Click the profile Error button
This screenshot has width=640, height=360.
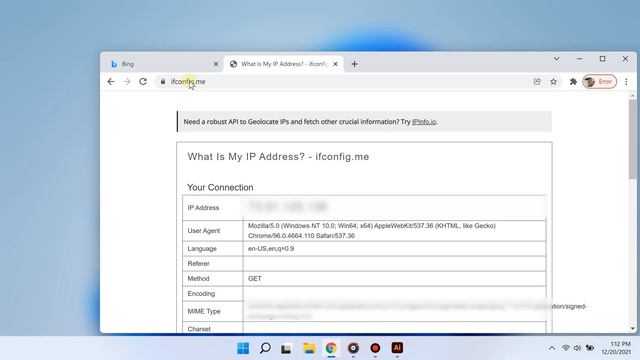(x=599, y=82)
